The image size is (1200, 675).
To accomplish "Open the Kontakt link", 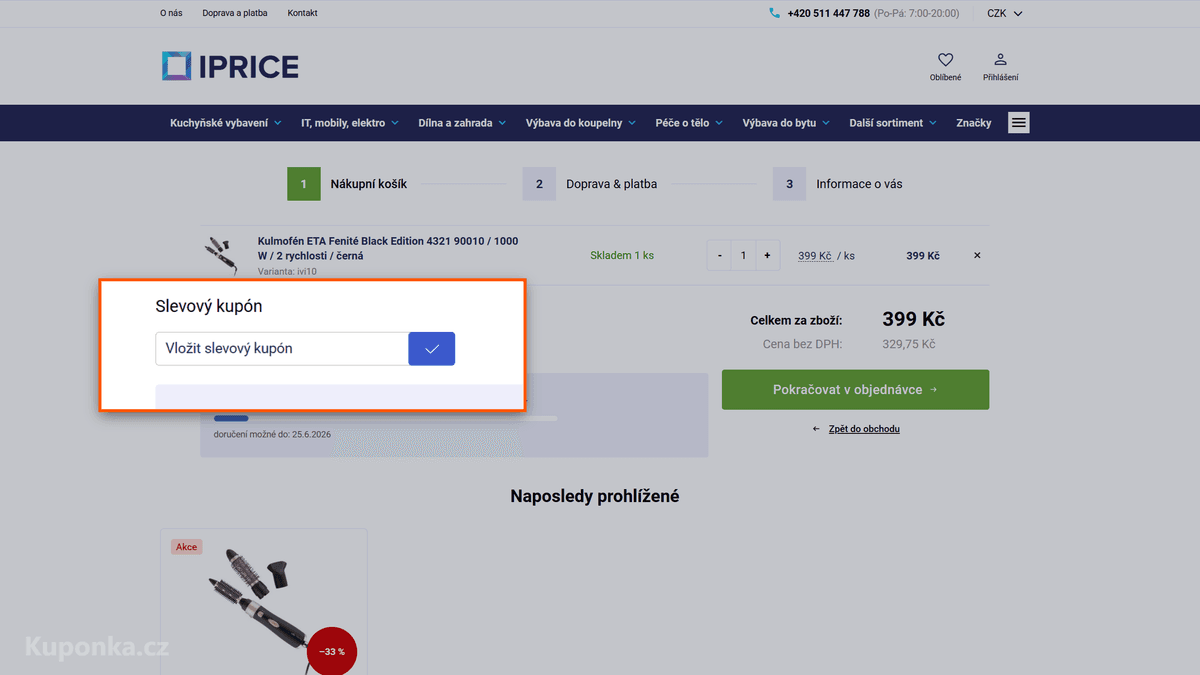I will 302,13.
